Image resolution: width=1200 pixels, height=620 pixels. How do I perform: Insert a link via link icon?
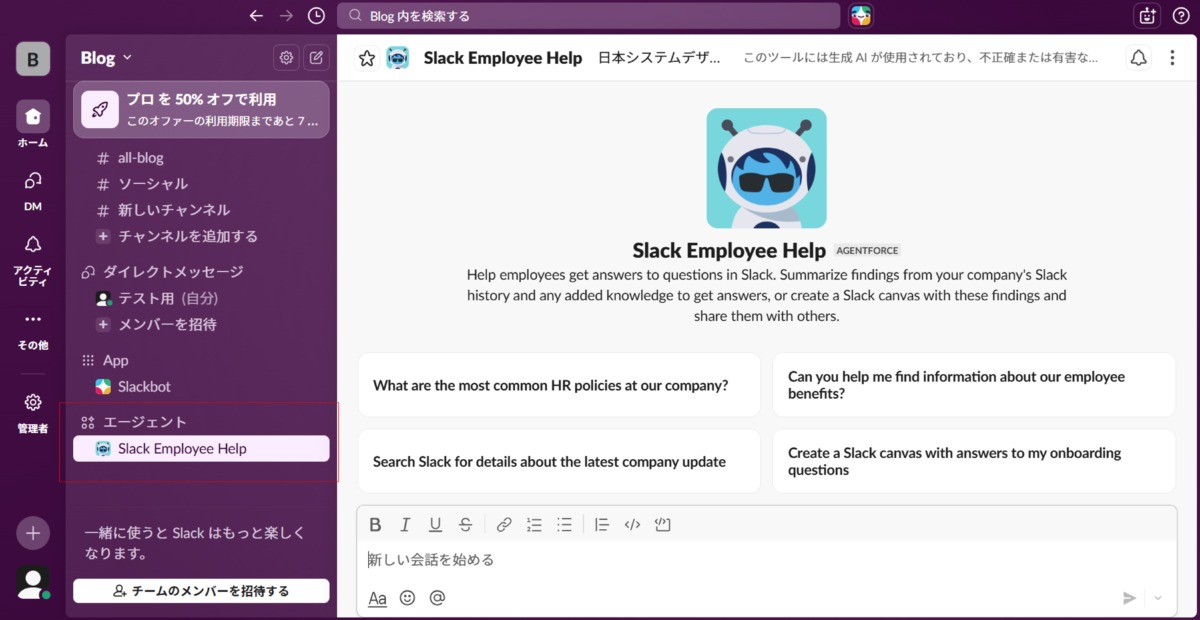(x=504, y=524)
